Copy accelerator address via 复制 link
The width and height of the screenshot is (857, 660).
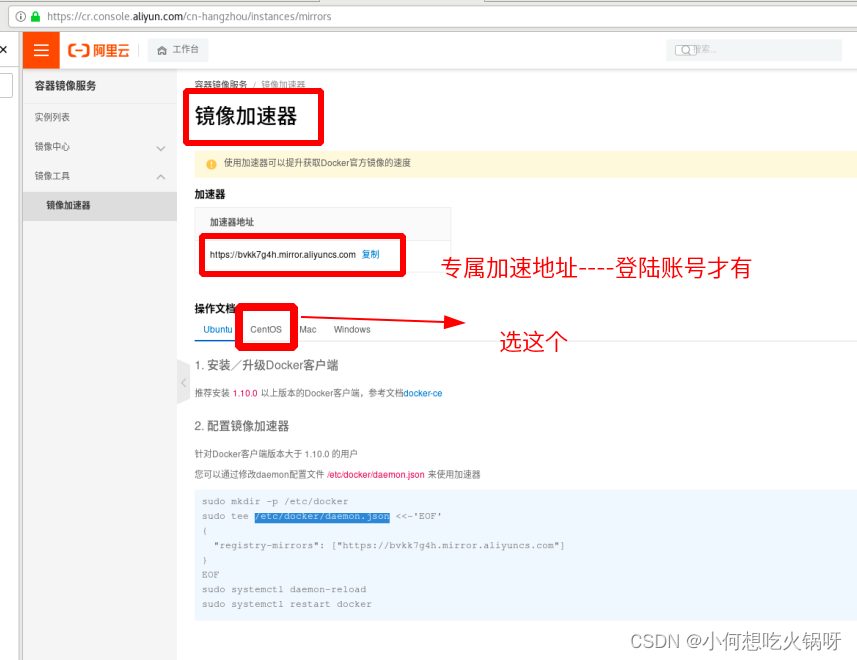371,255
